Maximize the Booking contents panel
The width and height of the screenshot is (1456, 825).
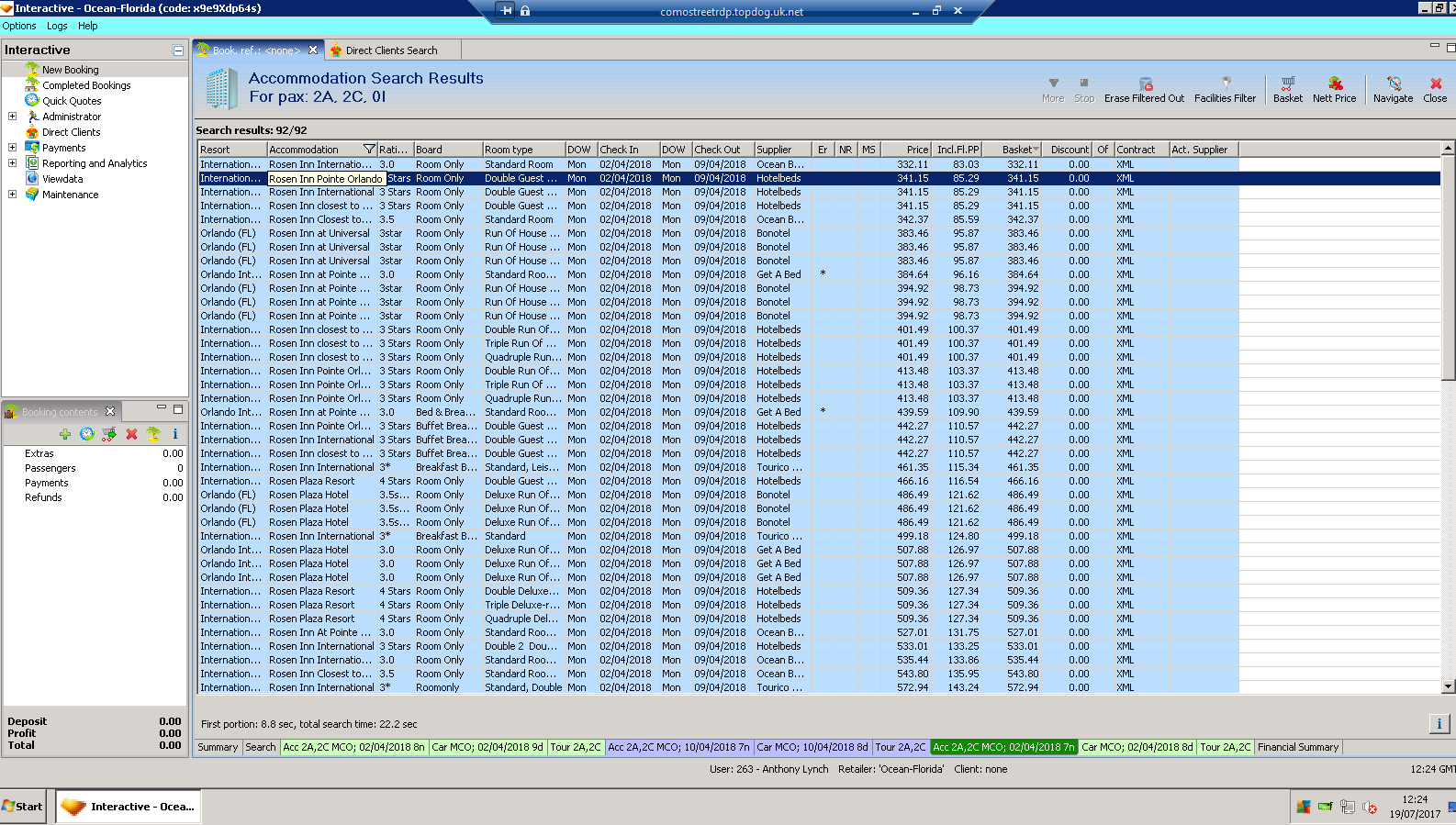pos(178,409)
